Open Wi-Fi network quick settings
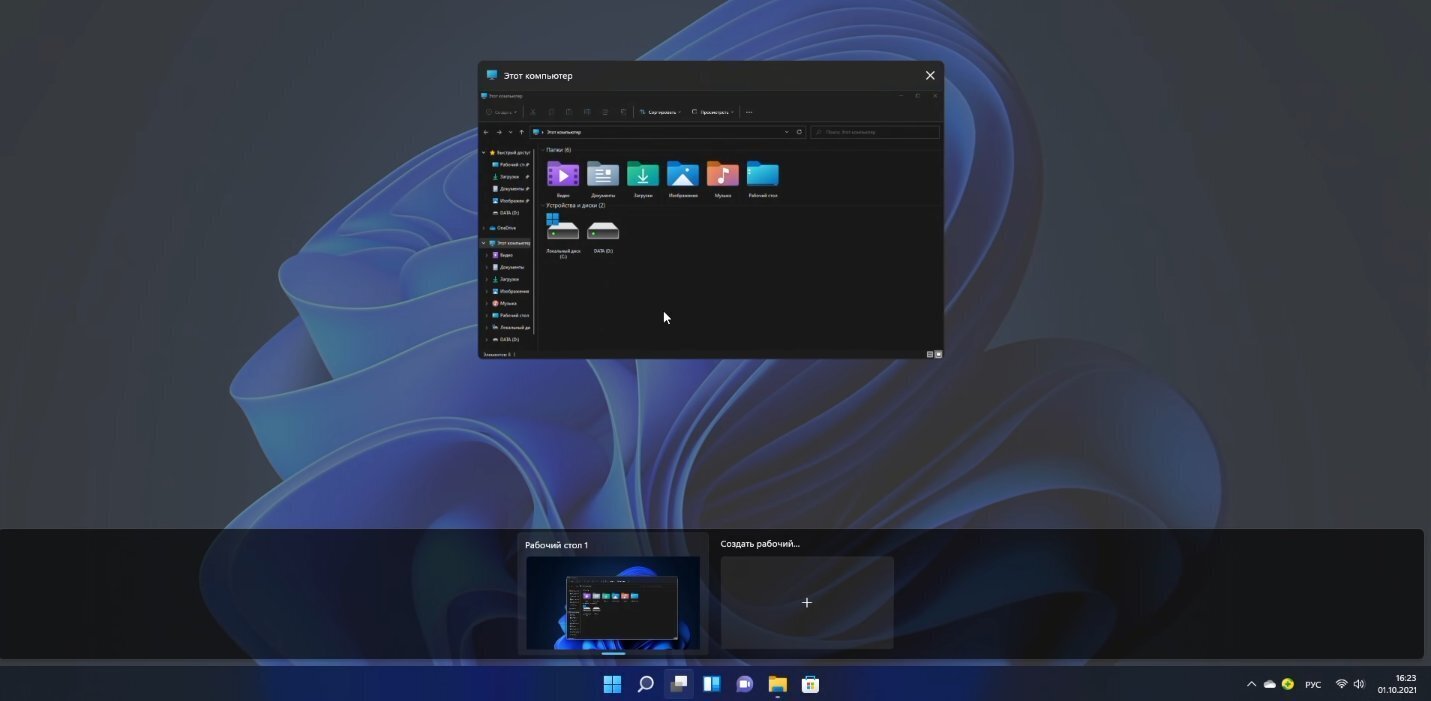This screenshot has height=701, width=1431. click(x=1341, y=684)
